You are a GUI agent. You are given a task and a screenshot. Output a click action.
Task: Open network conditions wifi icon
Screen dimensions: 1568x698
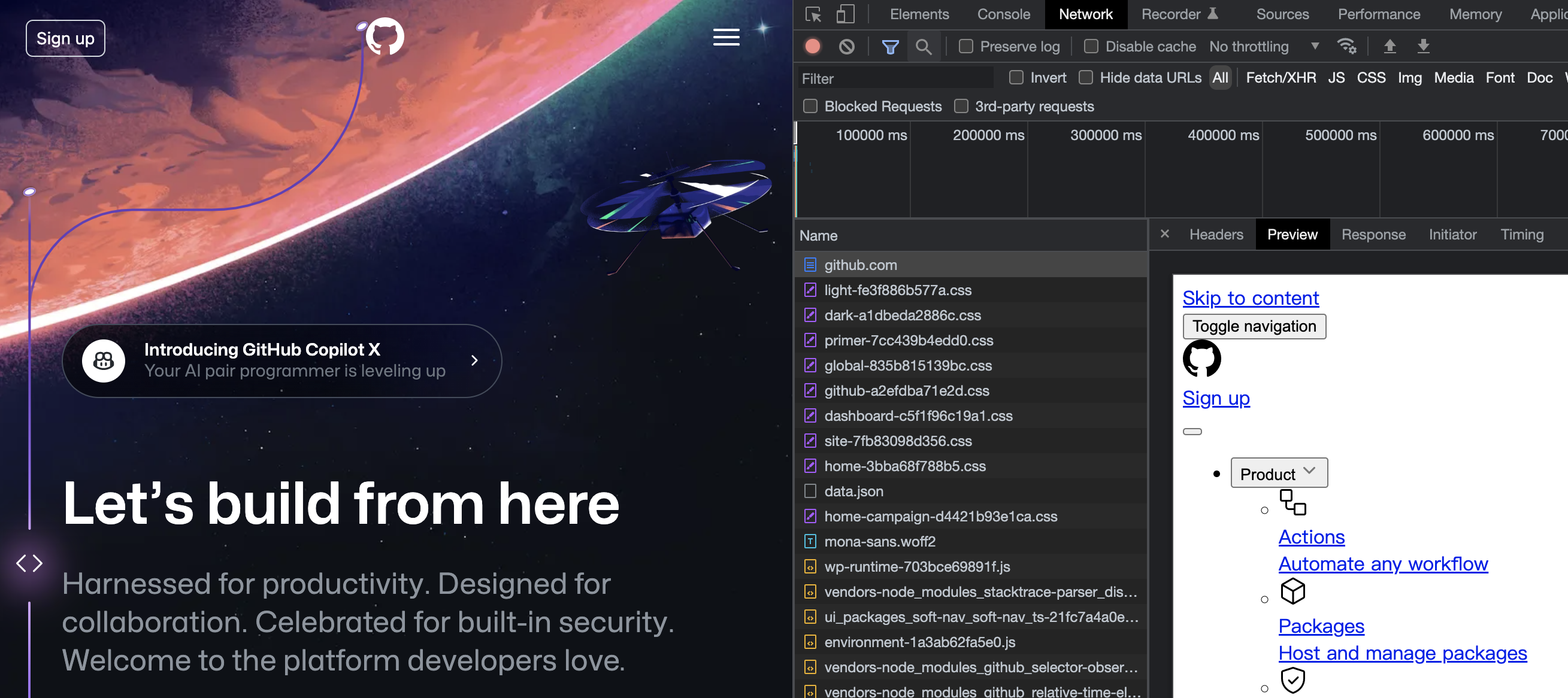click(x=1346, y=46)
